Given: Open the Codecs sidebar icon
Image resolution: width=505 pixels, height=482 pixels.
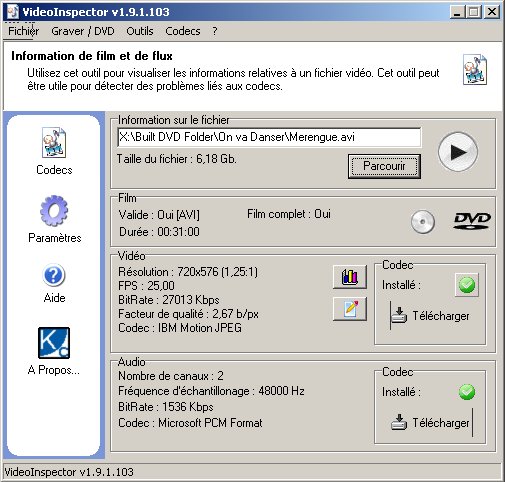Looking at the screenshot, I should click(x=54, y=143).
